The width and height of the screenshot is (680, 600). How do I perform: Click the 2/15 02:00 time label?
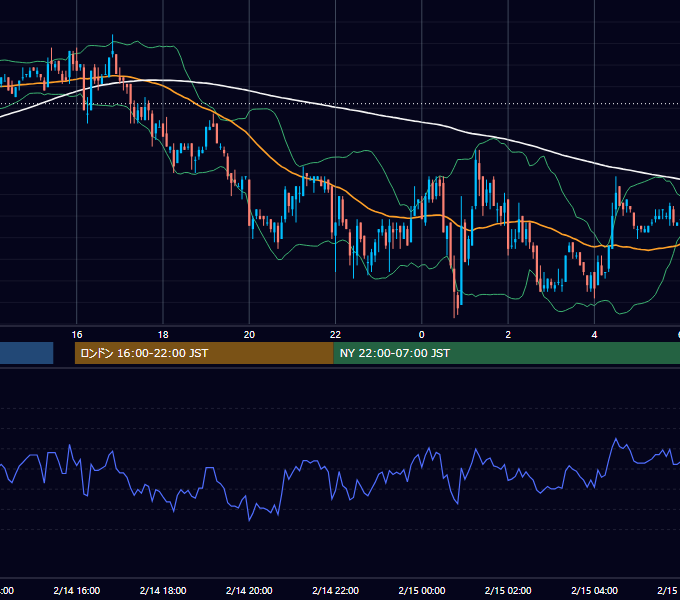(x=508, y=590)
